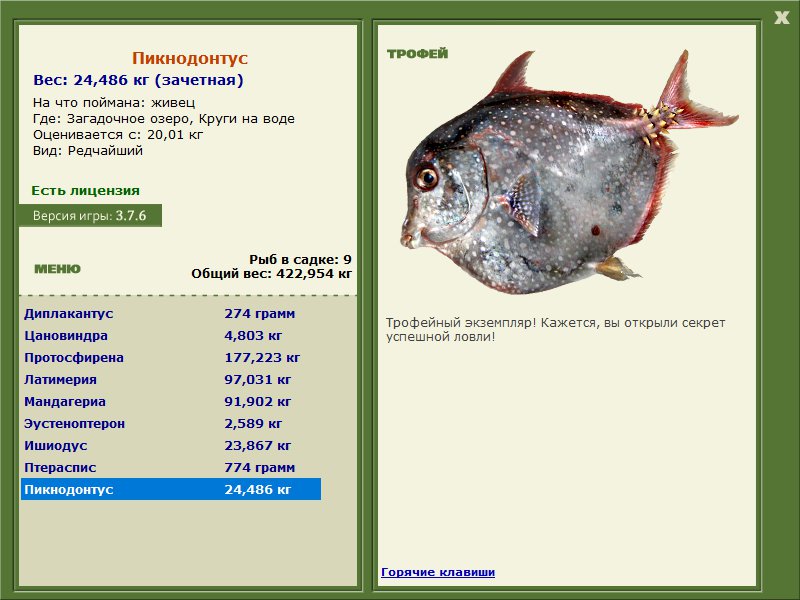
Task: Click the weight value 177,223 кг
Action: coord(262,358)
